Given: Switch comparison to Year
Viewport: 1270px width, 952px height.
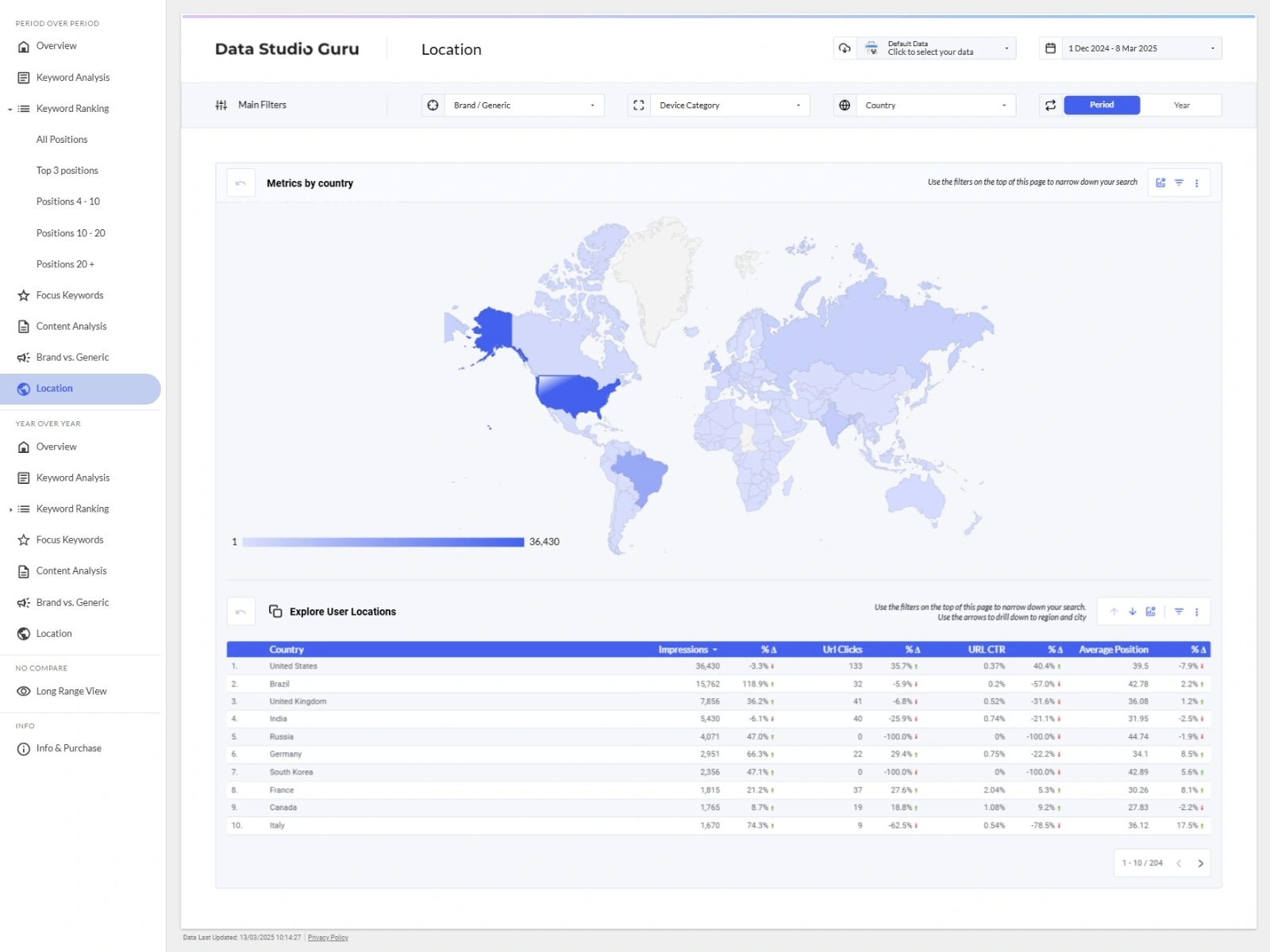Looking at the screenshot, I should click(1181, 106).
